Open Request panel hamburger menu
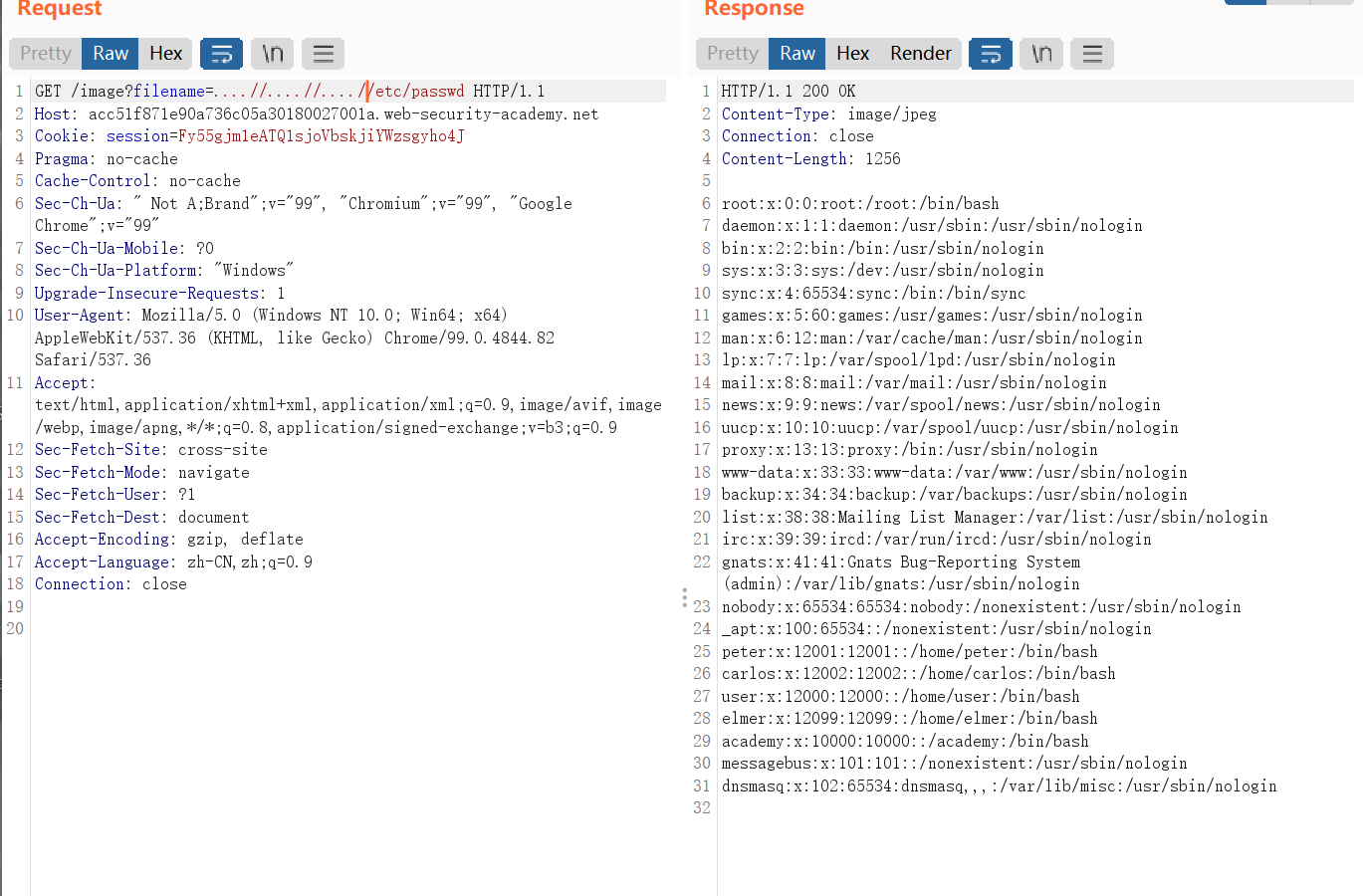This screenshot has height=896, width=1363. (x=323, y=54)
